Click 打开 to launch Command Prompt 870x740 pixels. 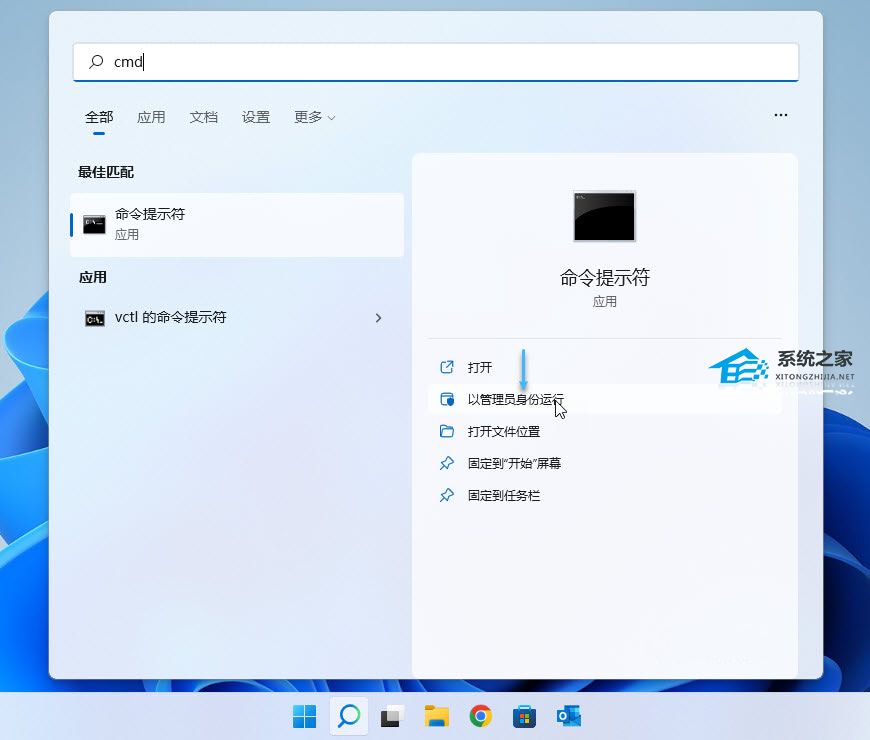pos(480,368)
